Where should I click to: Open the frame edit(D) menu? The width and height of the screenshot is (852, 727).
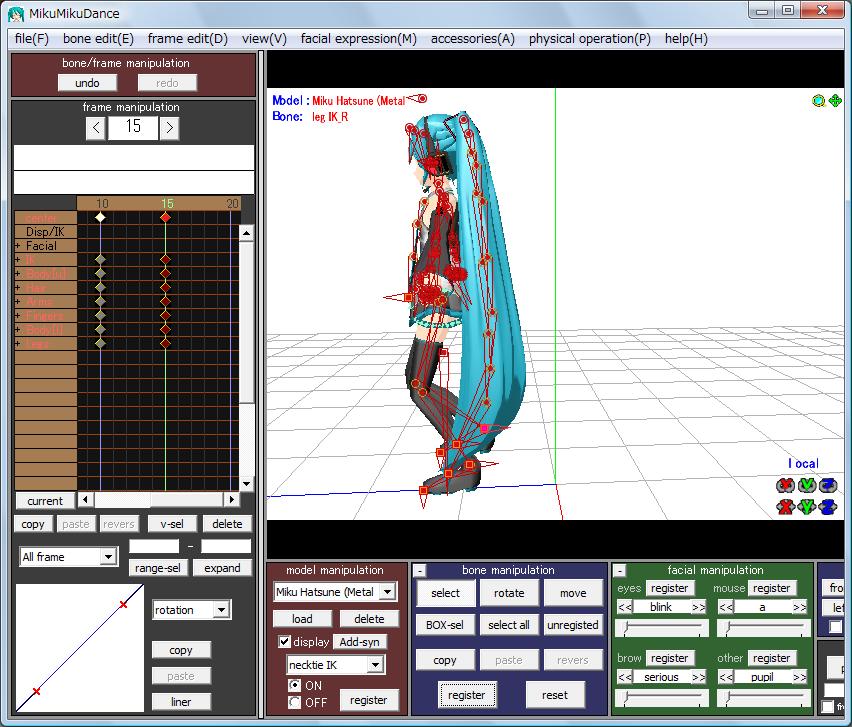187,39
